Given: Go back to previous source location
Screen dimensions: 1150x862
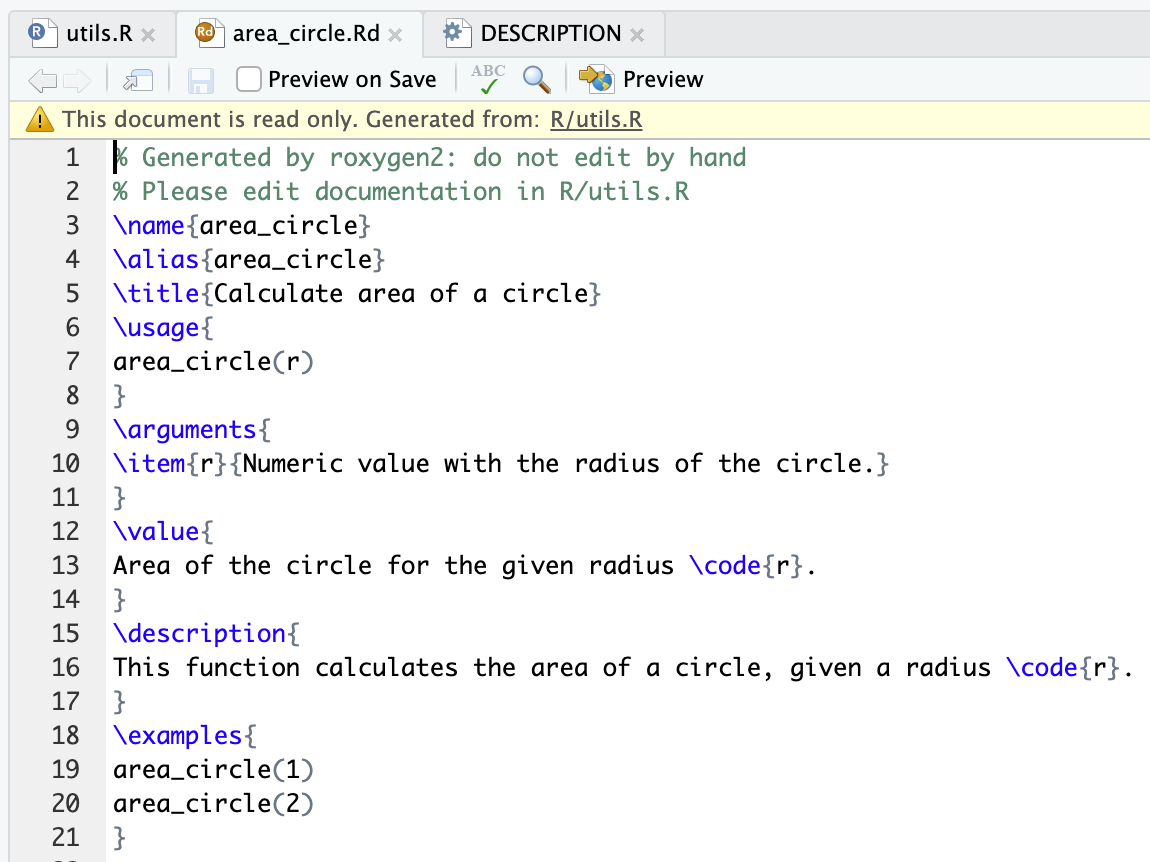Looking at the screenshot, I should pos(42,80).
